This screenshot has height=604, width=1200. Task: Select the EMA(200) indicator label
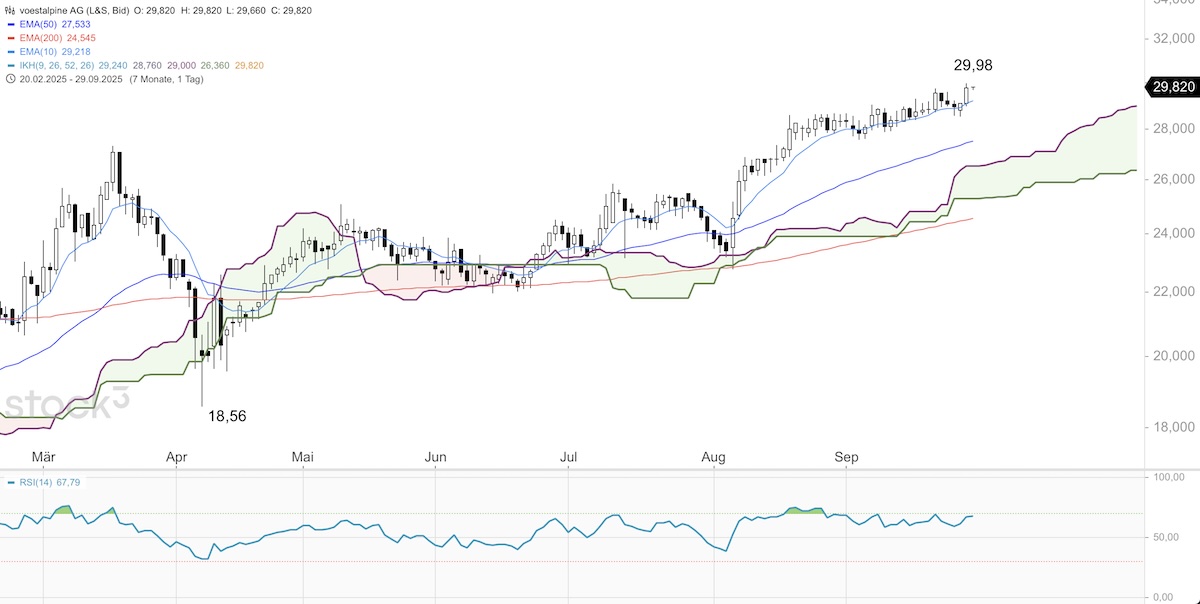pyautogui.click(x=41, y=36)
